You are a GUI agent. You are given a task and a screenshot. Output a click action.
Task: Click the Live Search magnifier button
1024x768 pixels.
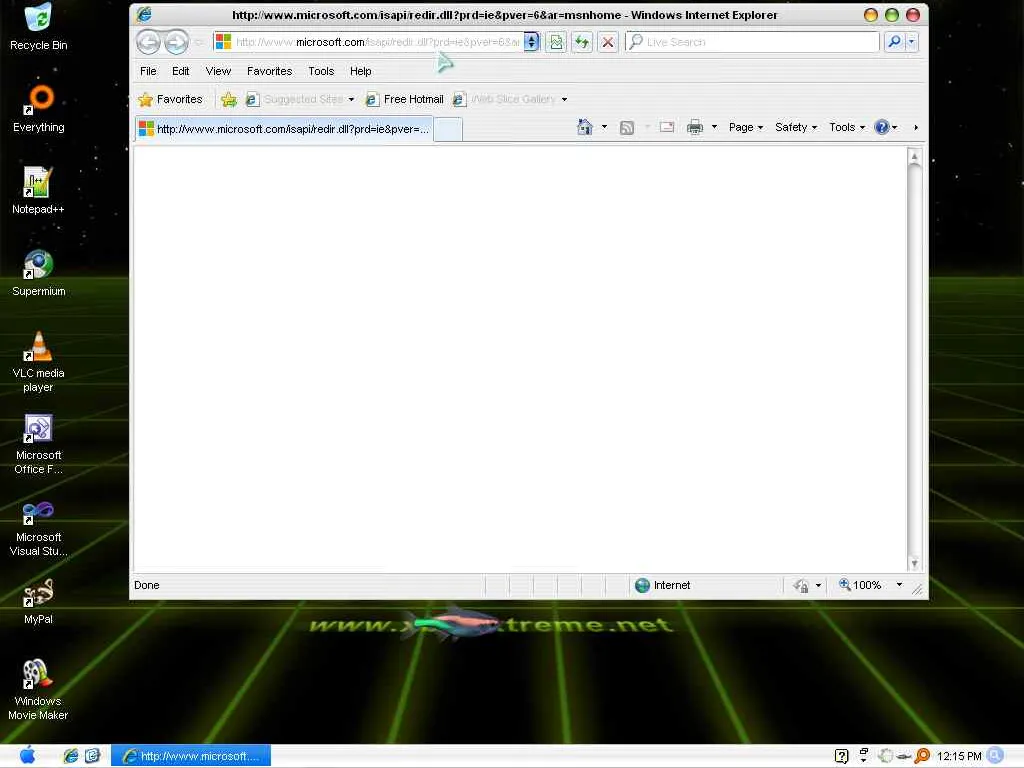(x=894, y=42)
